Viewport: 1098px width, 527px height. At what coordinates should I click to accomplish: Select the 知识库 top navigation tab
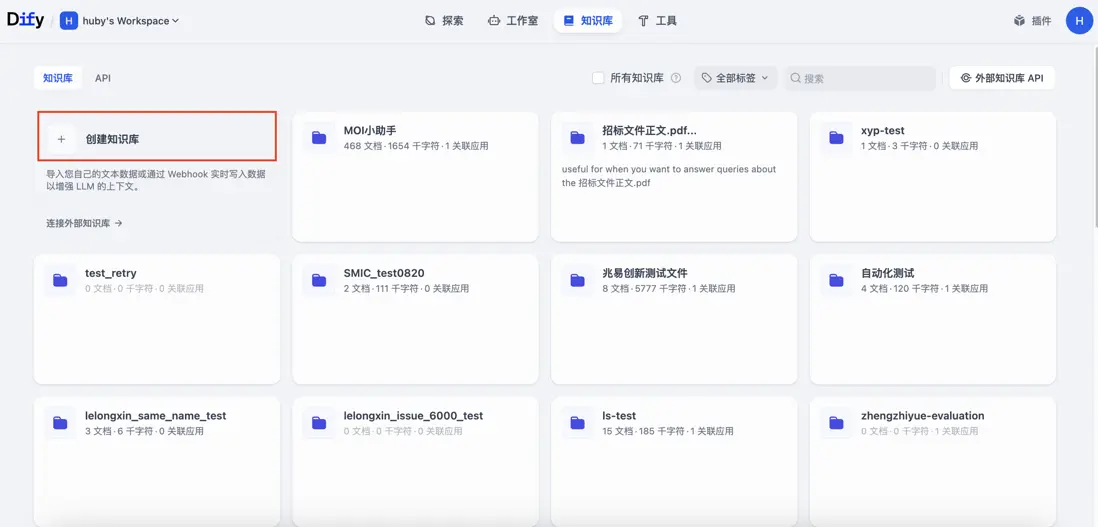click(588, 21)
